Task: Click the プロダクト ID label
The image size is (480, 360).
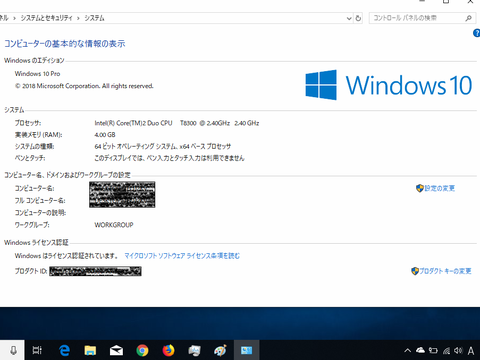Action: pyautogui.click(x=31, y=271)
